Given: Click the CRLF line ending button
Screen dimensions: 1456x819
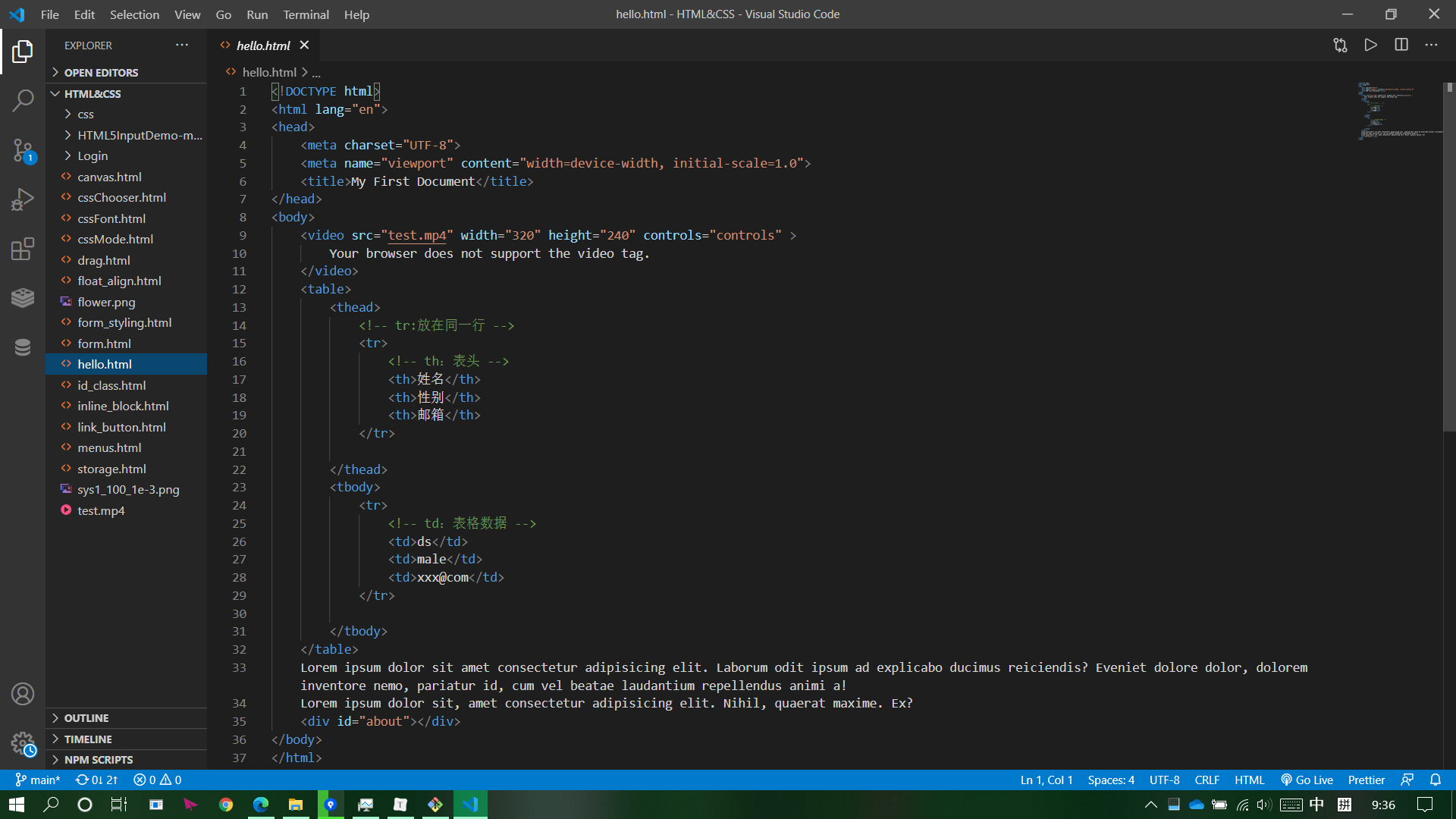Looking at the screenshot, I should tap(1207, 780).
